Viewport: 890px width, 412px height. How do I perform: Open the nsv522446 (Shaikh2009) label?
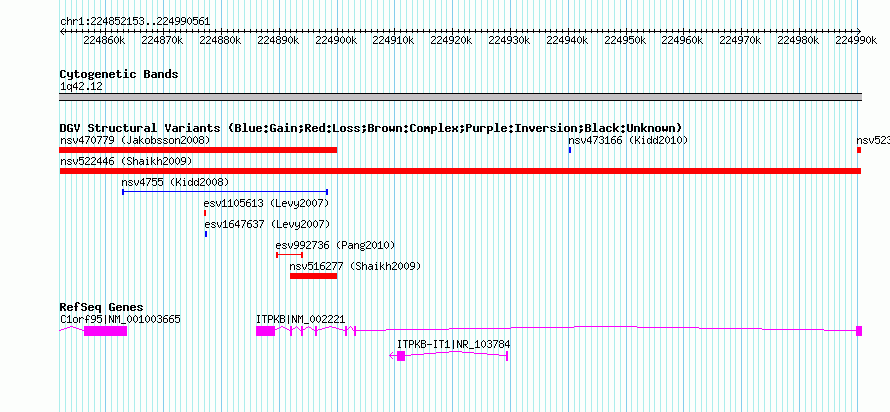point(126,161)
